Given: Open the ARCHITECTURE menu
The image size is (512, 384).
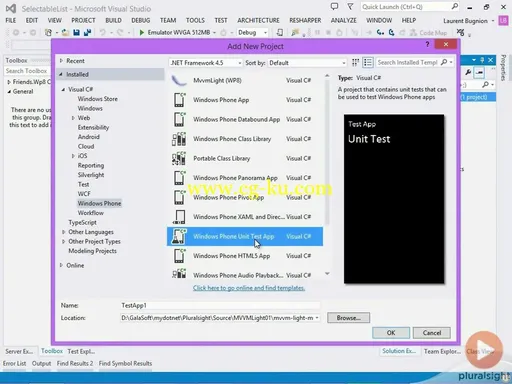Looking at the screenshot, I should pyautogui.click(x=258, y=20).
